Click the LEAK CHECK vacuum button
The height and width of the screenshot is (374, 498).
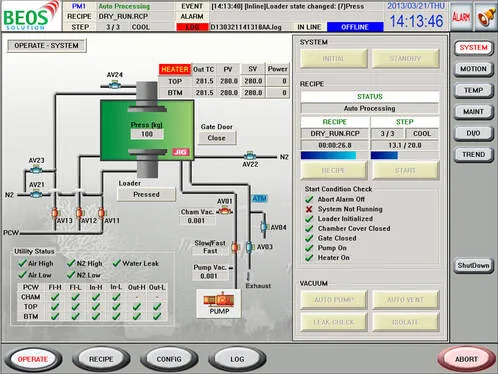[333, 322]
